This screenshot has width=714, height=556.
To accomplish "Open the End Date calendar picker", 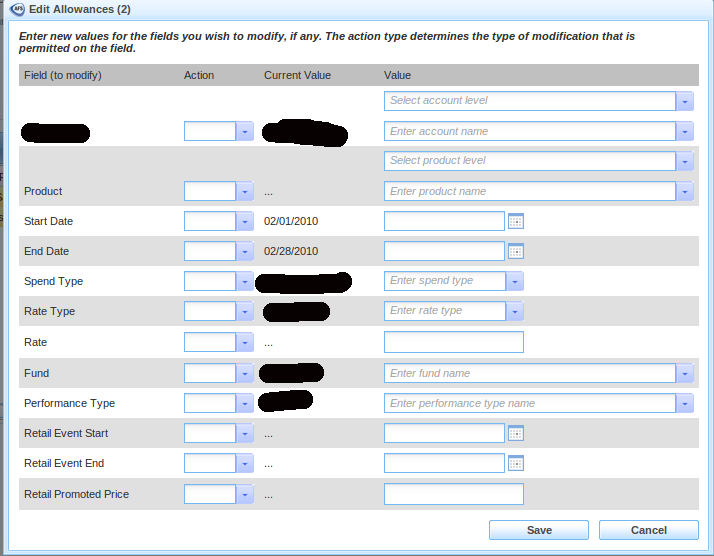I will [516, 251].
